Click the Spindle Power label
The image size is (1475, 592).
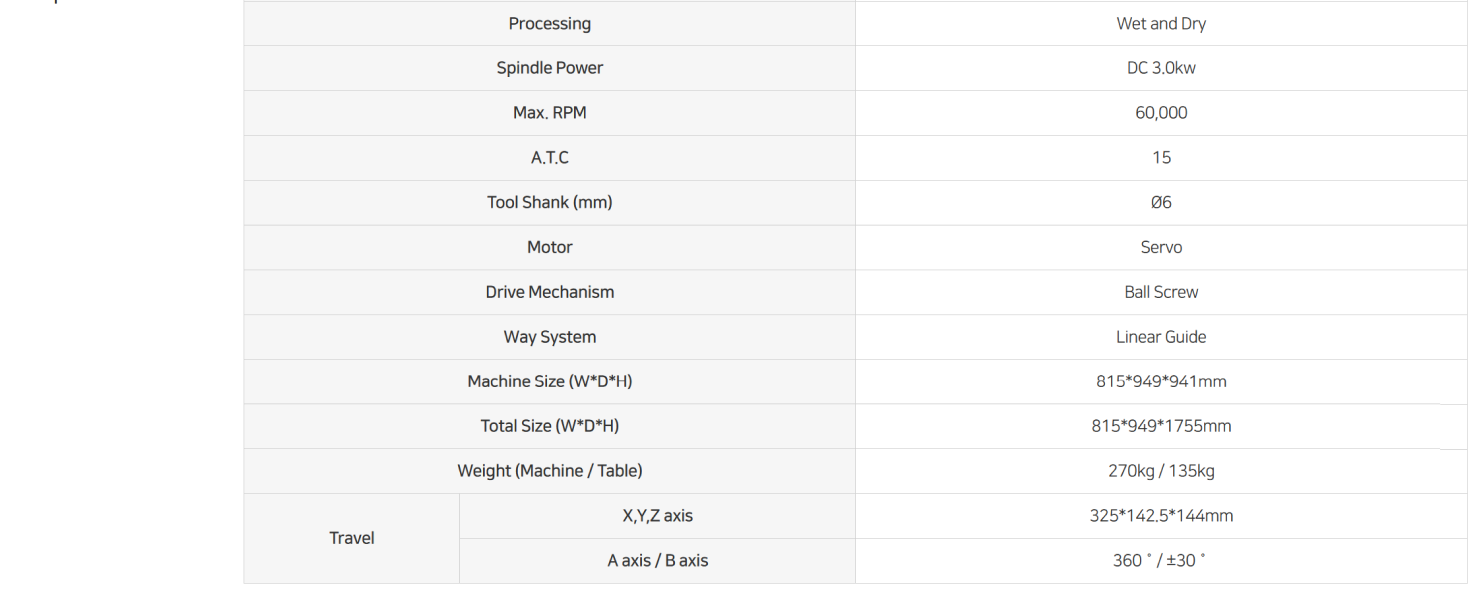pos(549,68)
